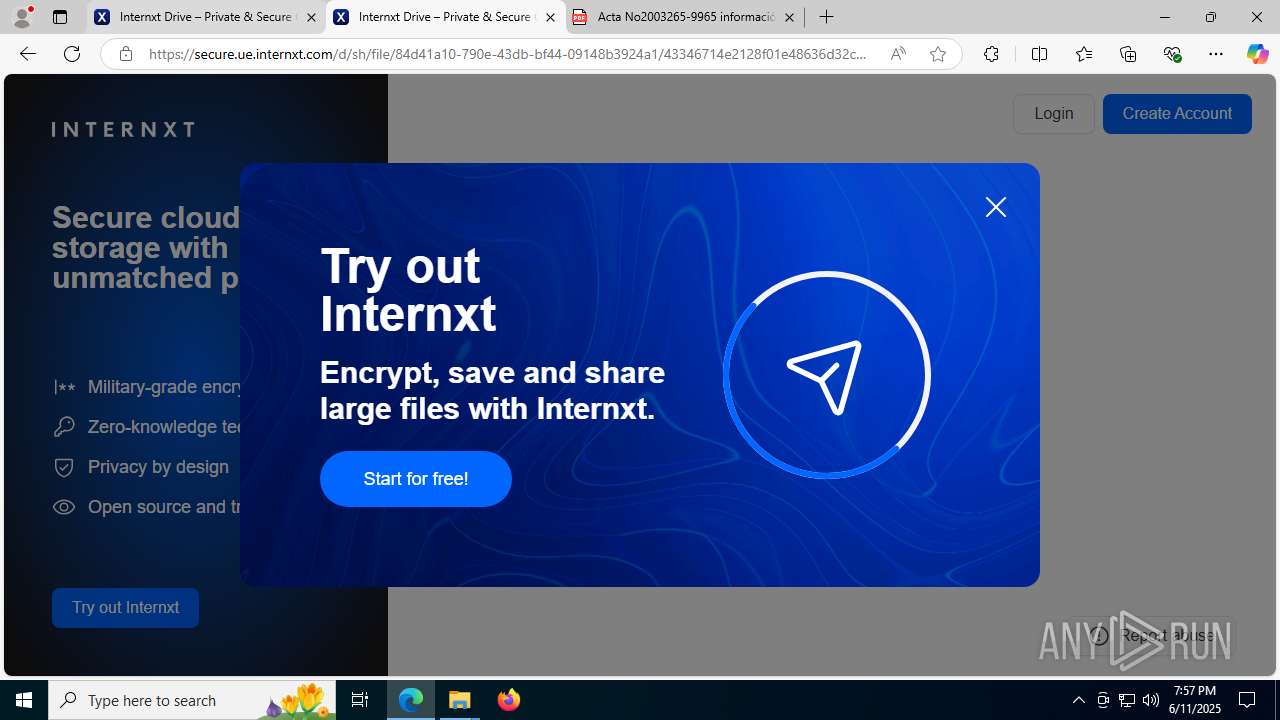Open Read aloud in address bar
This screenshot has height=720, width=1280.
[898, 54]
